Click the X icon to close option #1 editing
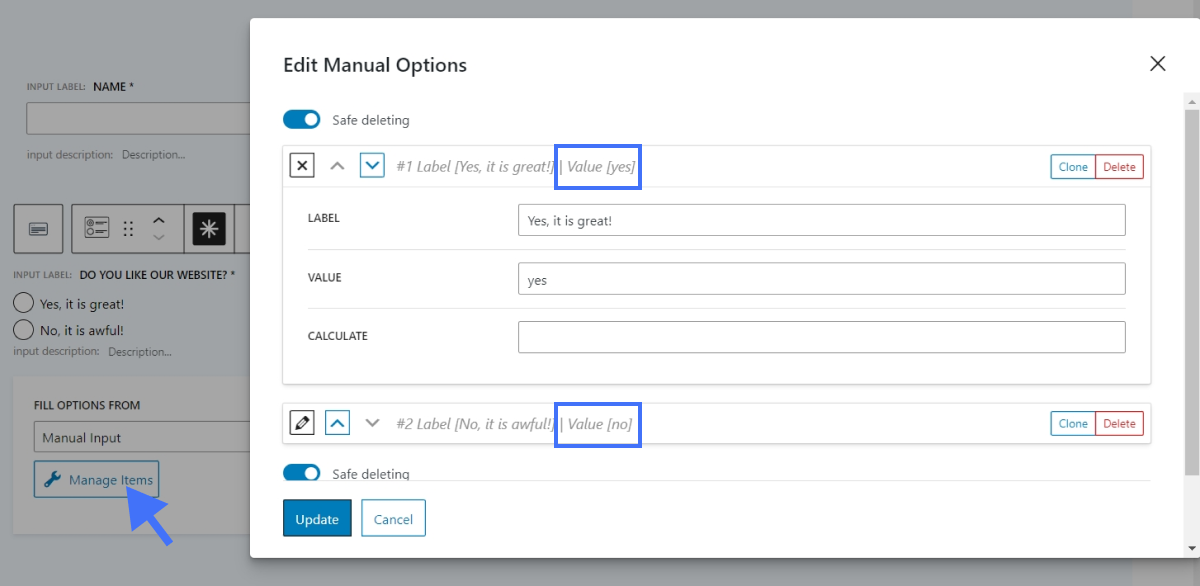 (302, 166)
